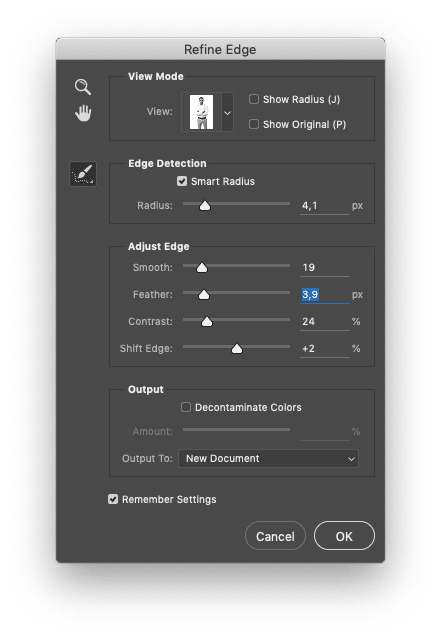Viewport: 441px width, 637px height.
Task: Enable the Show Radius (J) checkbox
Action: (254, 99)
